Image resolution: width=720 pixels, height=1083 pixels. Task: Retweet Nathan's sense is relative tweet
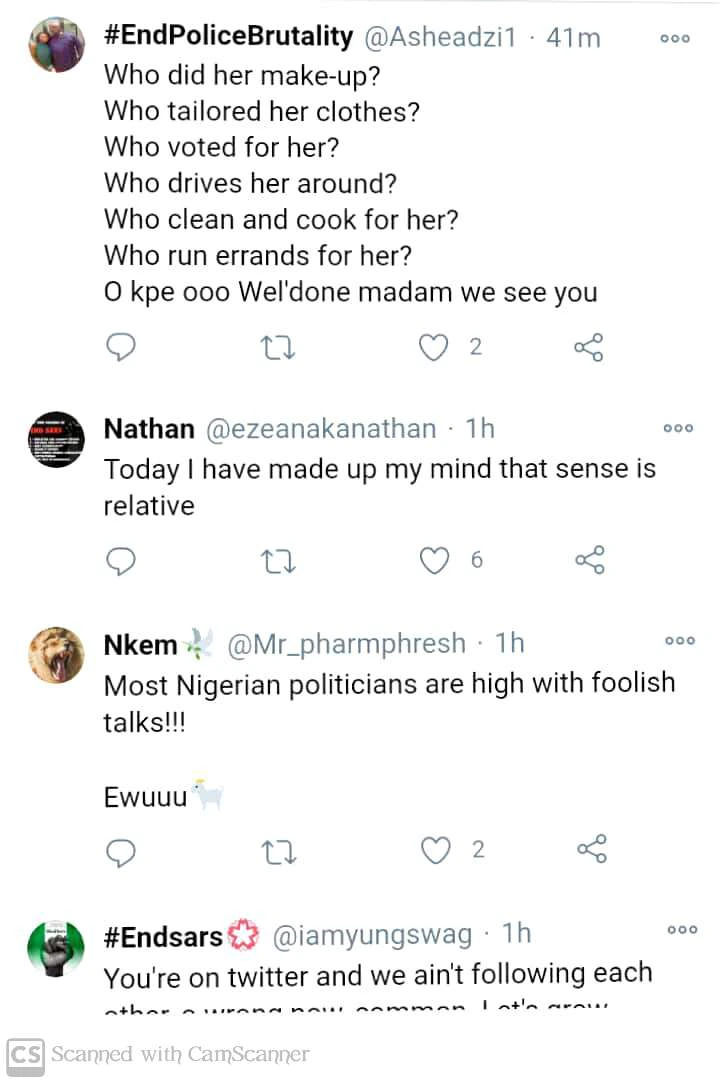pyautogui.click(x=277, y=560)
